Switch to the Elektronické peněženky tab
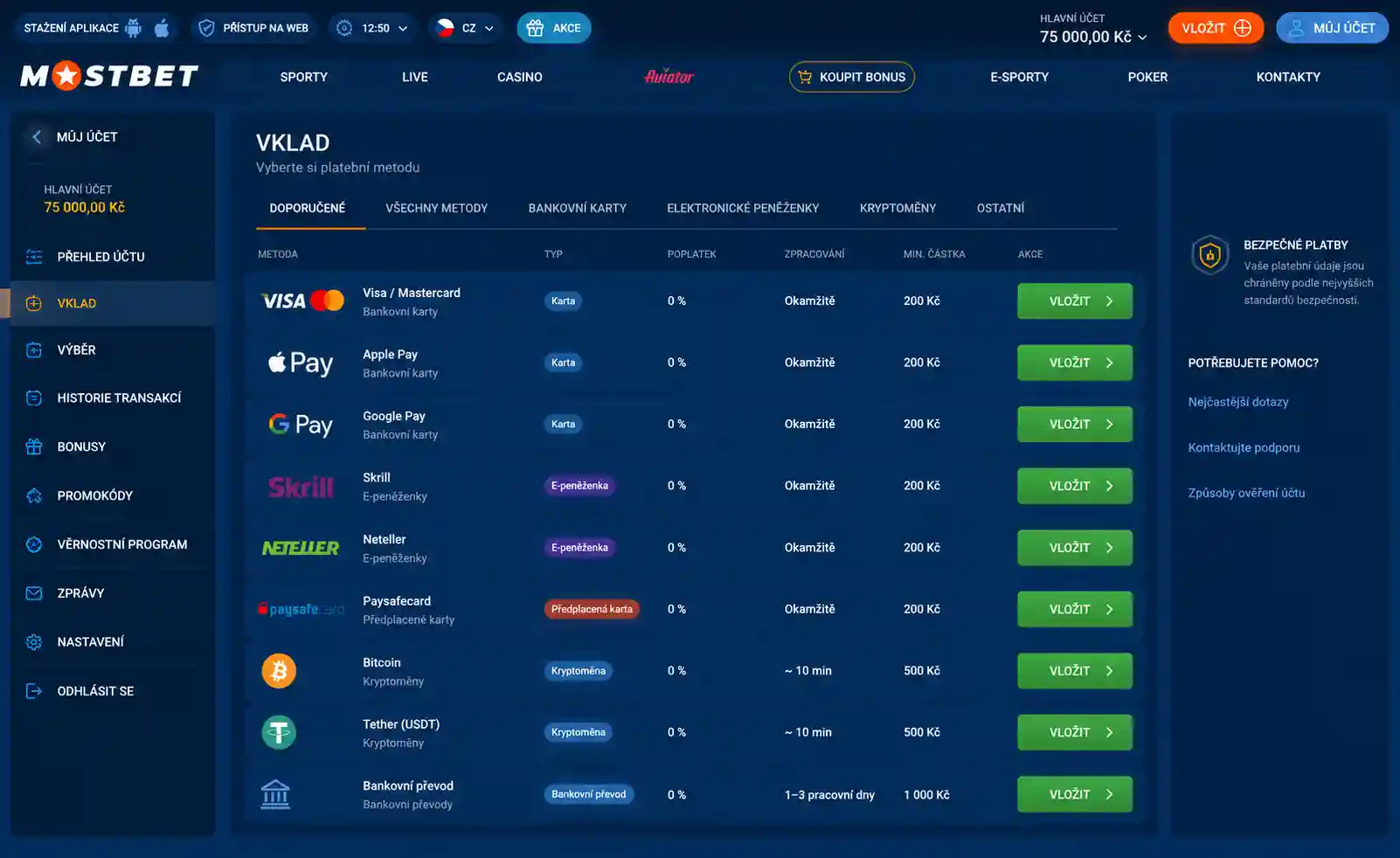 pos(743,208)
